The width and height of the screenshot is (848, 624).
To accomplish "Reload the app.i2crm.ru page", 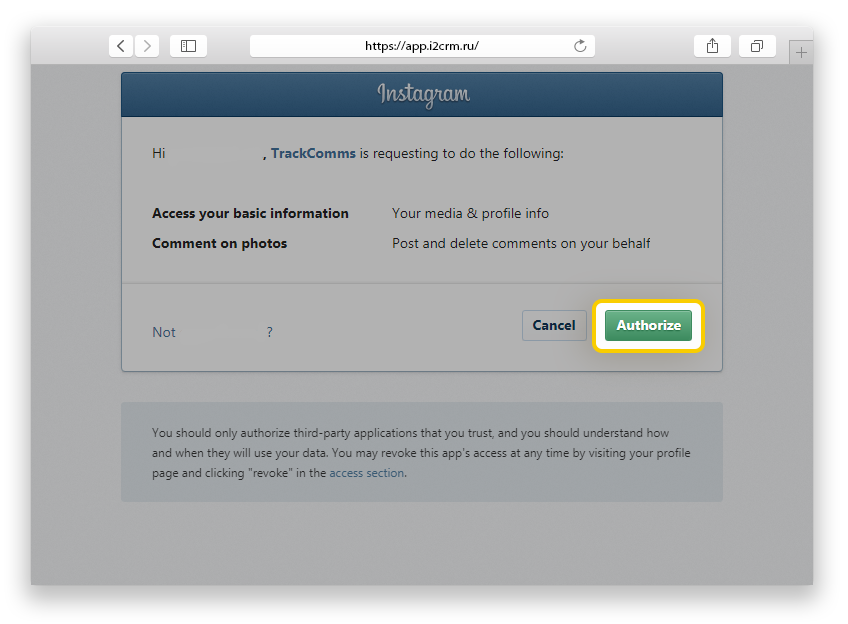I will (x=580, y=46).
